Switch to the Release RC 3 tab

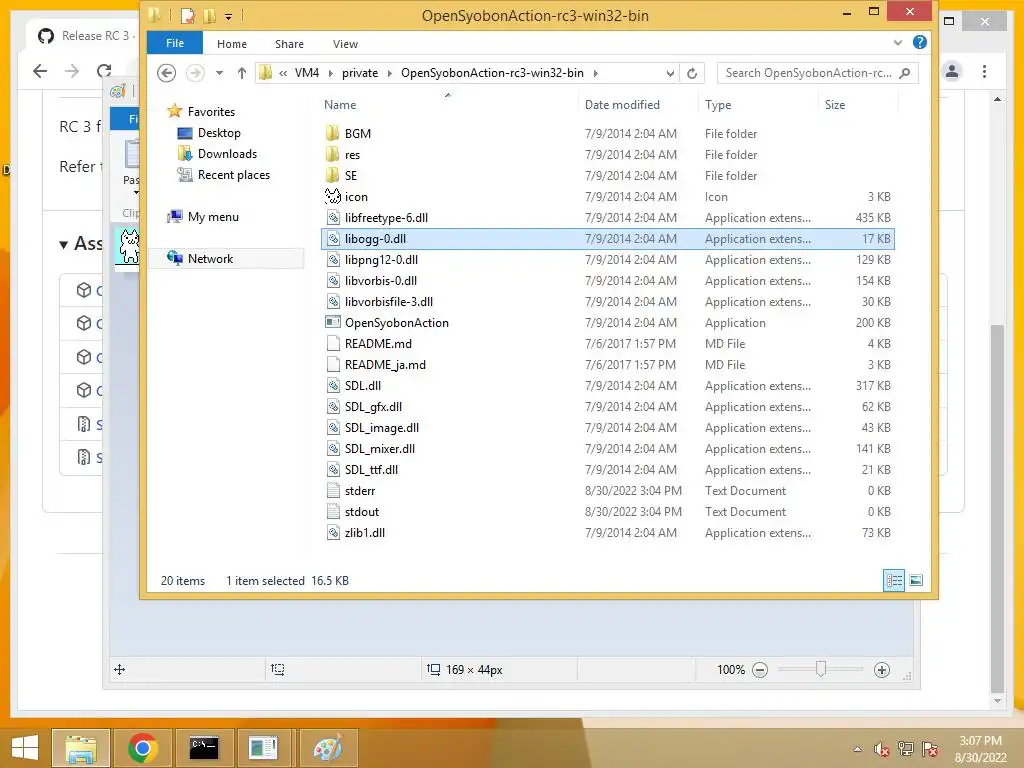pyautogui.click(x=86, y=36)
